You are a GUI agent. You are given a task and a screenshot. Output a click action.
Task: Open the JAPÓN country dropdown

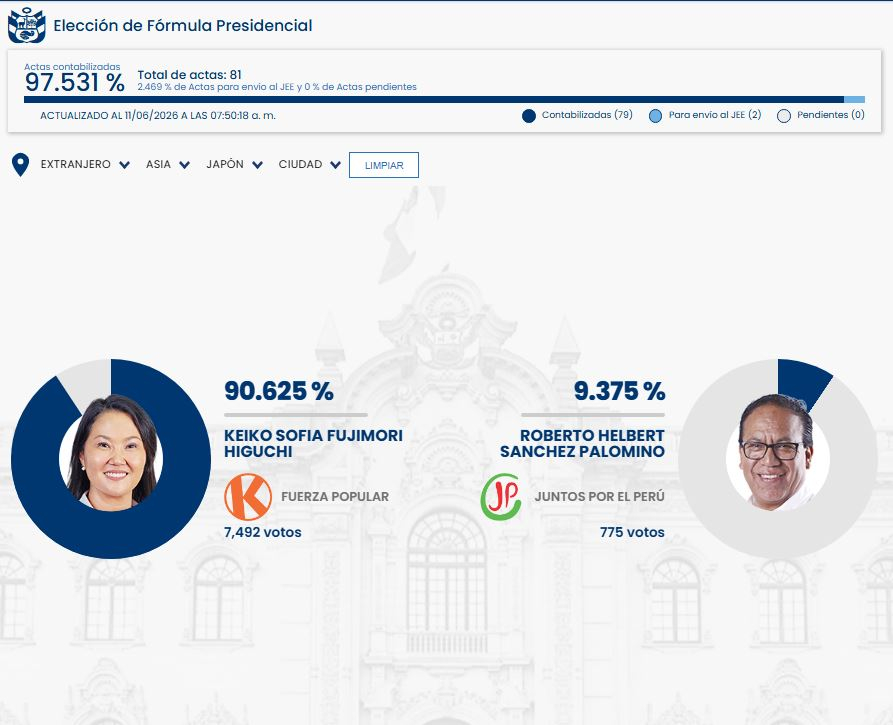(234, 165)
